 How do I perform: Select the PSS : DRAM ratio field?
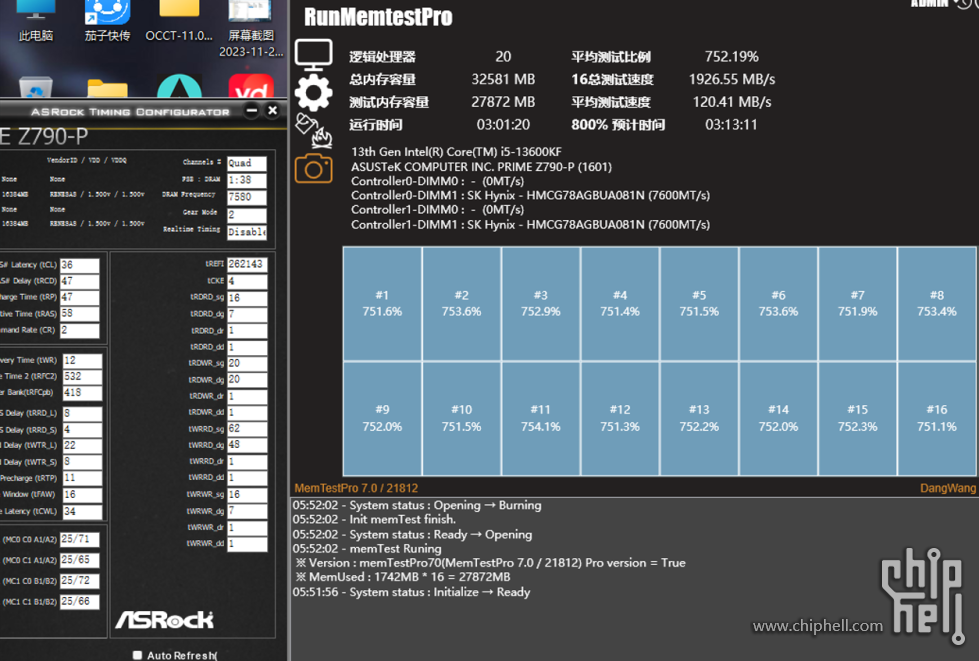click(x=247, y=180)
